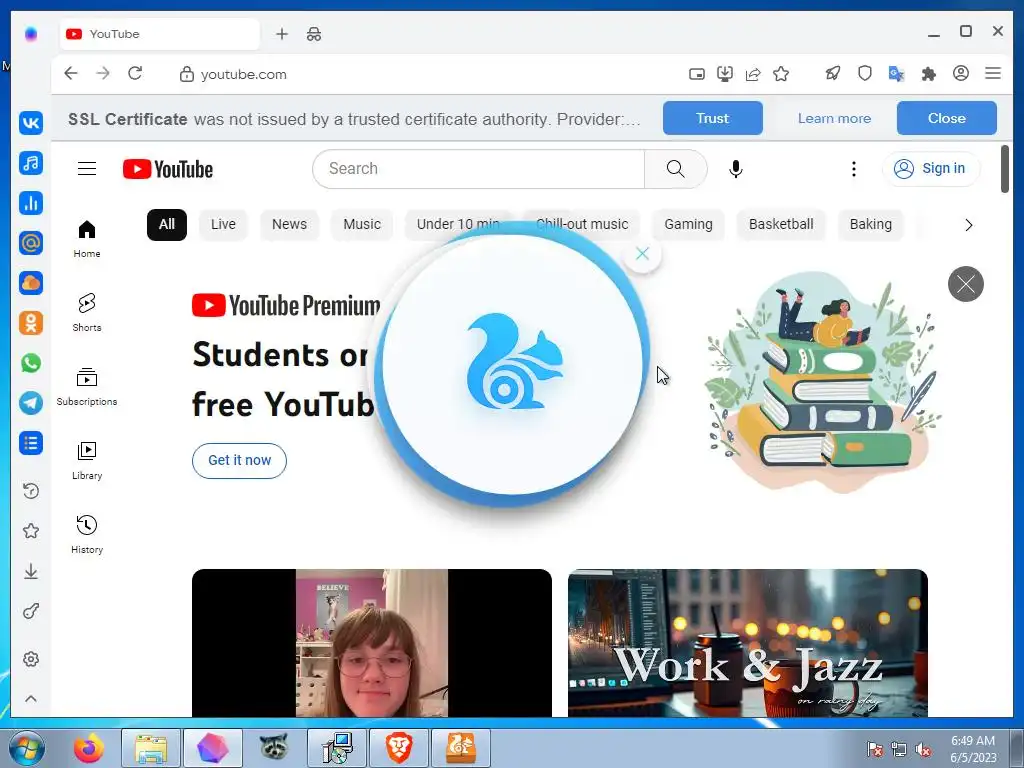Open settings gear in sidebar
Viewport: 1024px width, 768px height.
point(31,659)
